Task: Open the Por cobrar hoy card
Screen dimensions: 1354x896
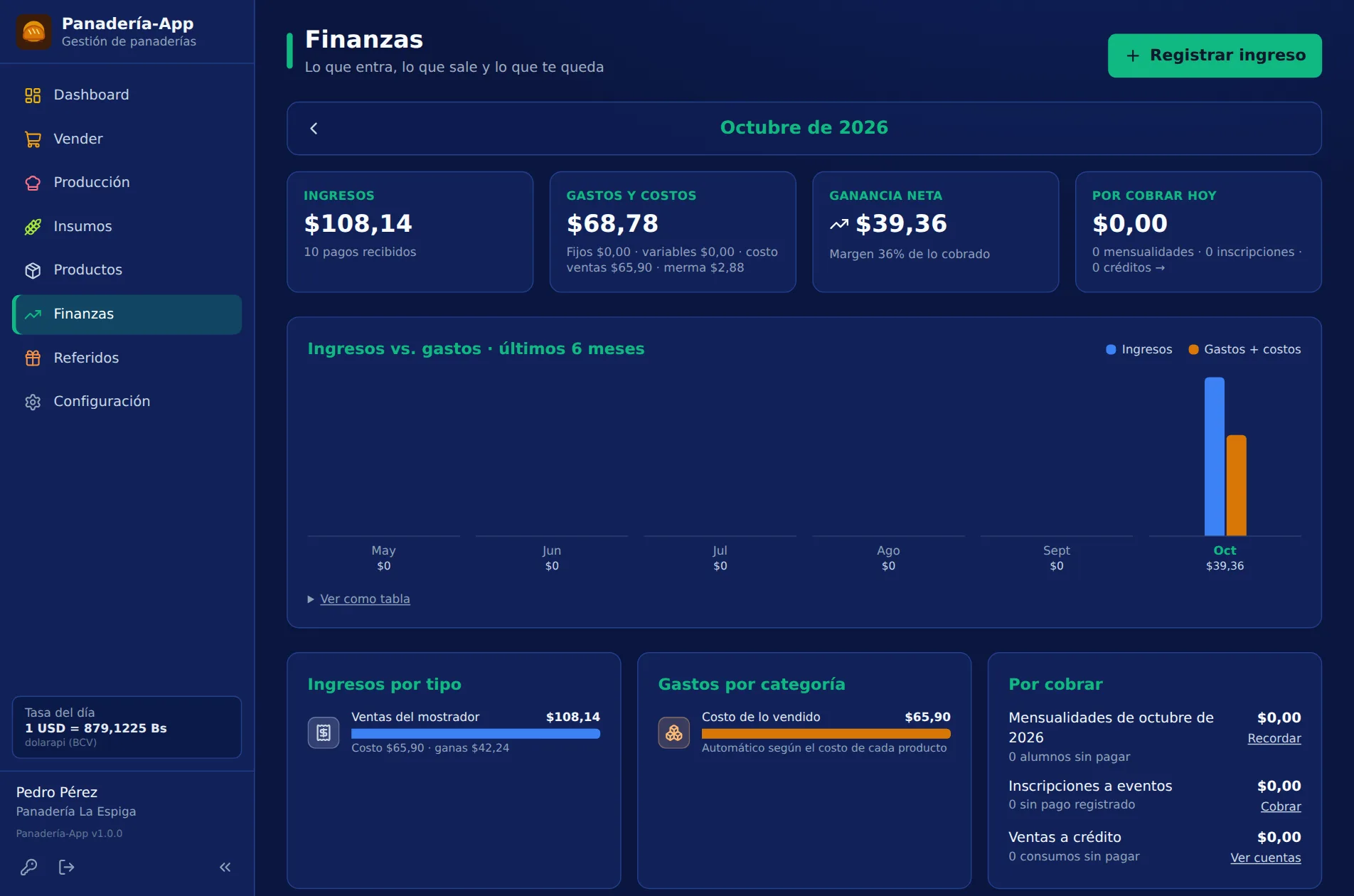Action: 1198,232
